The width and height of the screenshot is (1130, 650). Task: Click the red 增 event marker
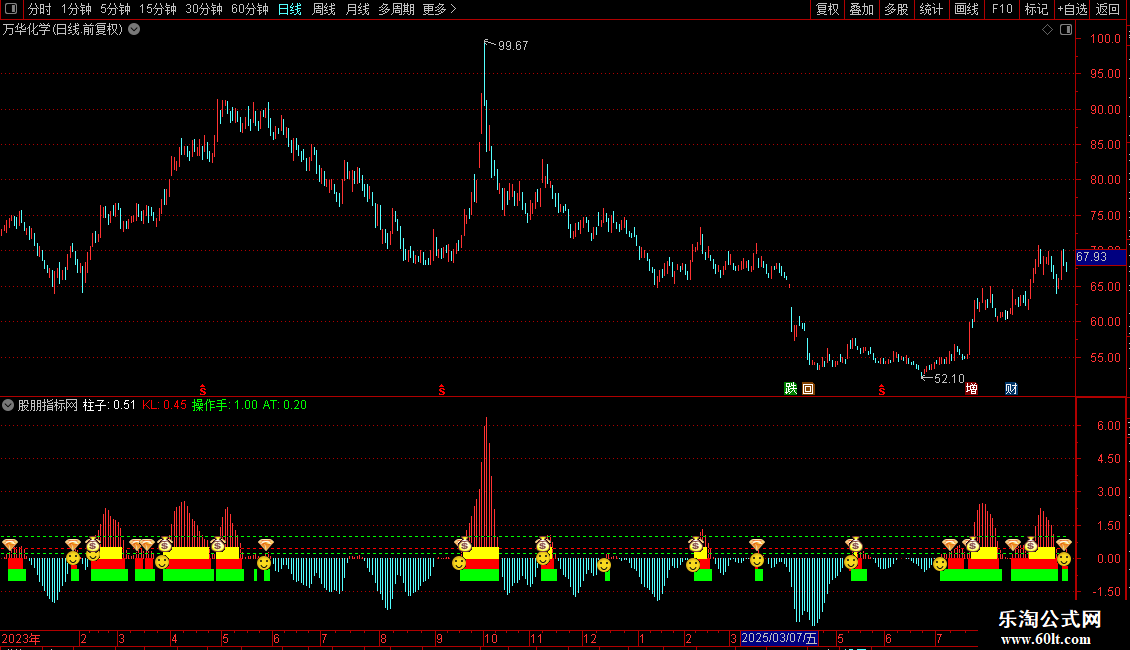(971, 388)
